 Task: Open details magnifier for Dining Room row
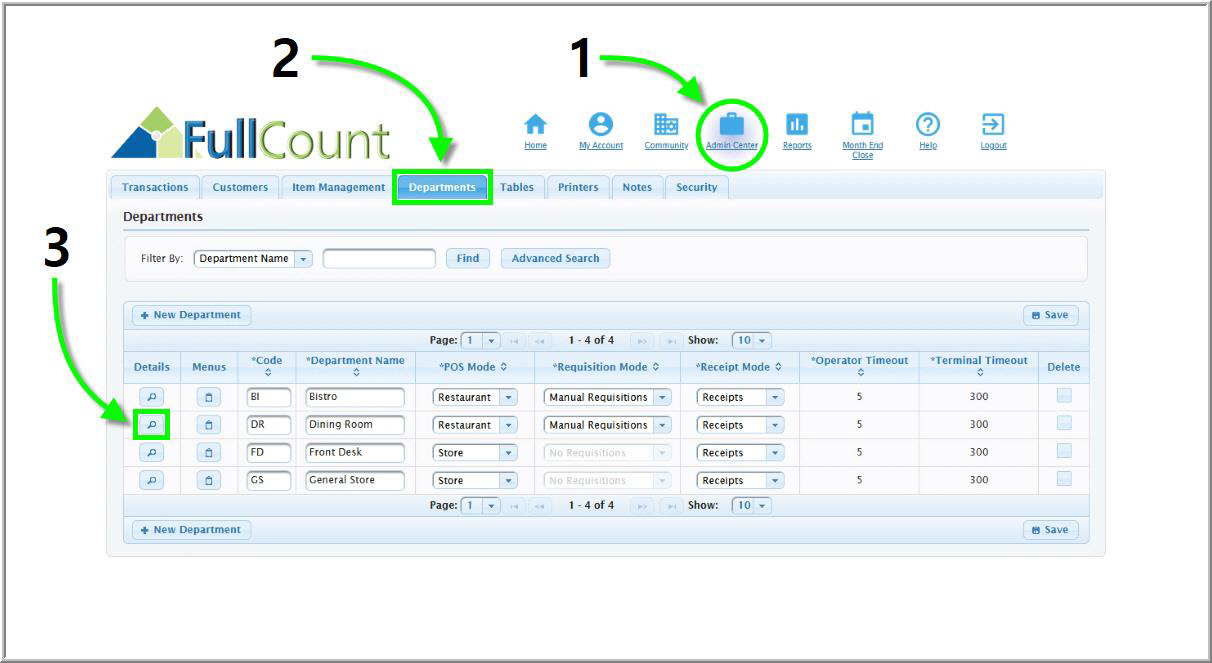(151, 425)
